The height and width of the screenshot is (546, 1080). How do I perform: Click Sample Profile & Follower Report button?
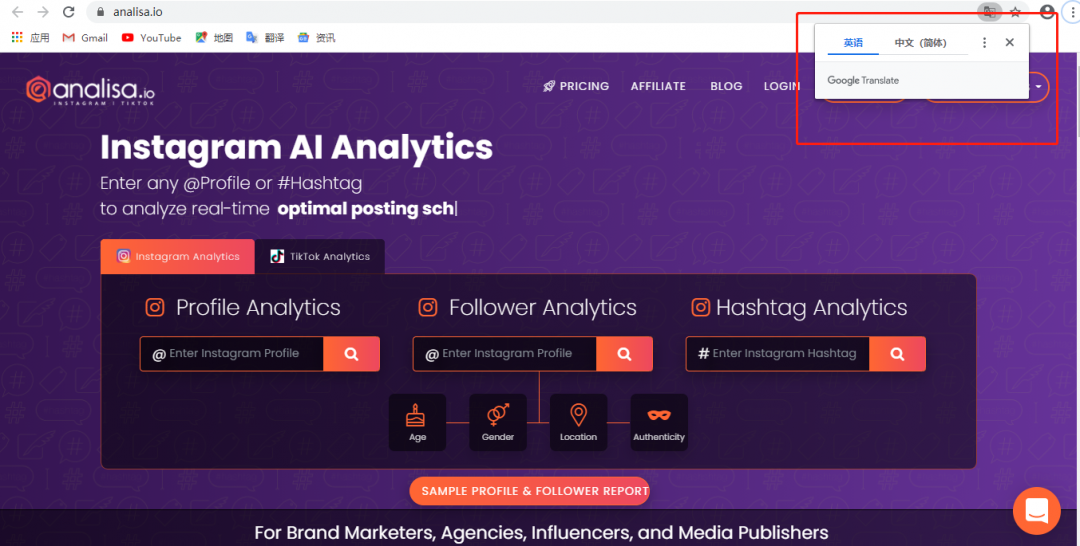(530, 491)
